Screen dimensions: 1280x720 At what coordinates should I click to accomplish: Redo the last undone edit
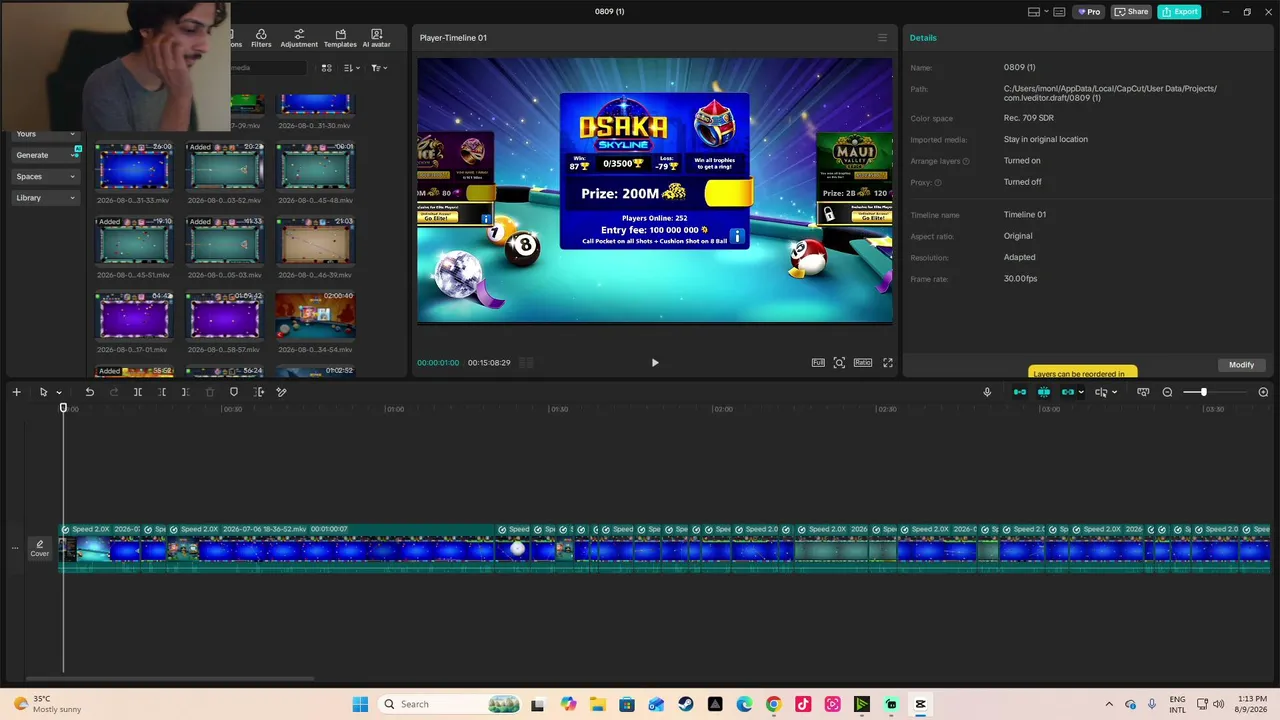(x=113, y=392)
